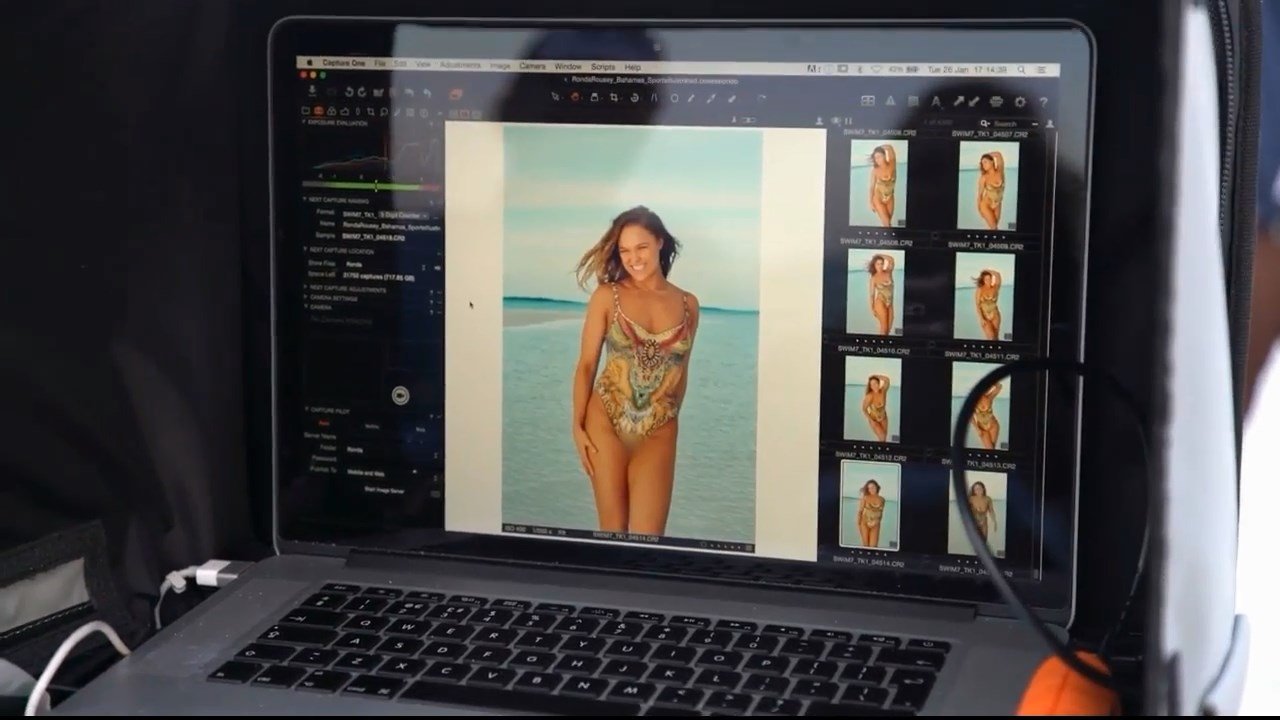This screenshot has height=720, width=1280.
Task: Select the Crop tool in cursor toolbar
Action: (x=613, y=98)
